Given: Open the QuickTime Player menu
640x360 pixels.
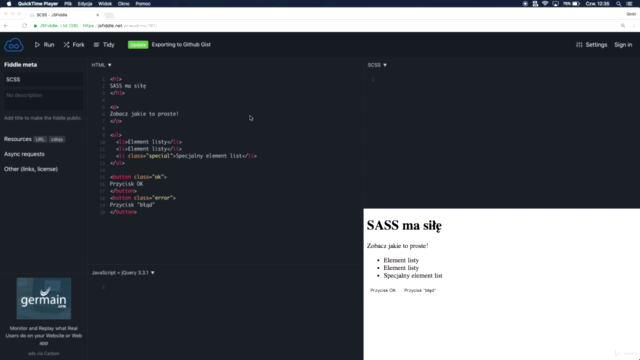Looking at the screenshot, I should pos(38,4).
